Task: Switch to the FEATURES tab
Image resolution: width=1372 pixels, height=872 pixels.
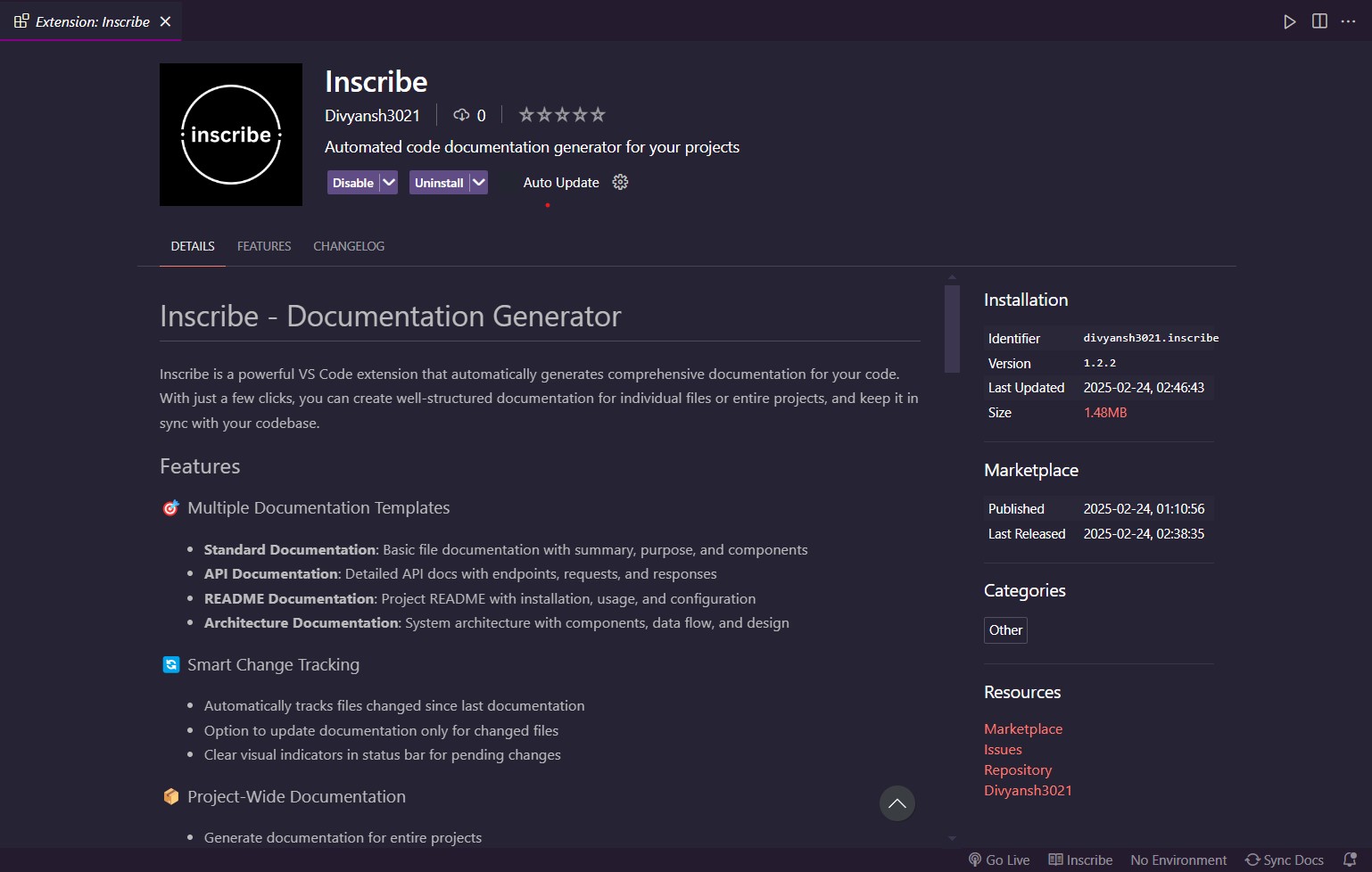Action: (x=264, y=246)
